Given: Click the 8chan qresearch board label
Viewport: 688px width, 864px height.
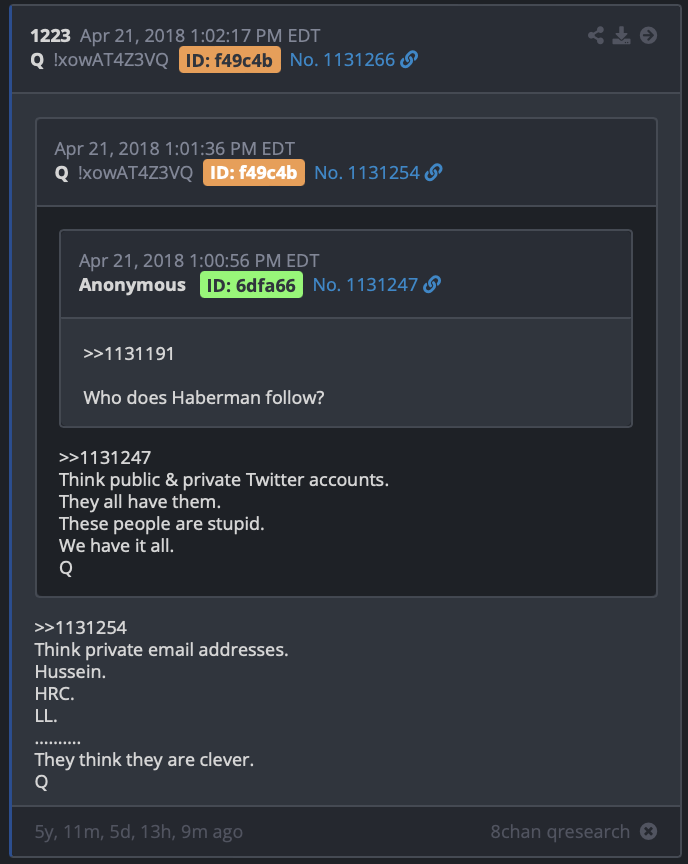Looking at the screenshot, I should click(560, 831).
